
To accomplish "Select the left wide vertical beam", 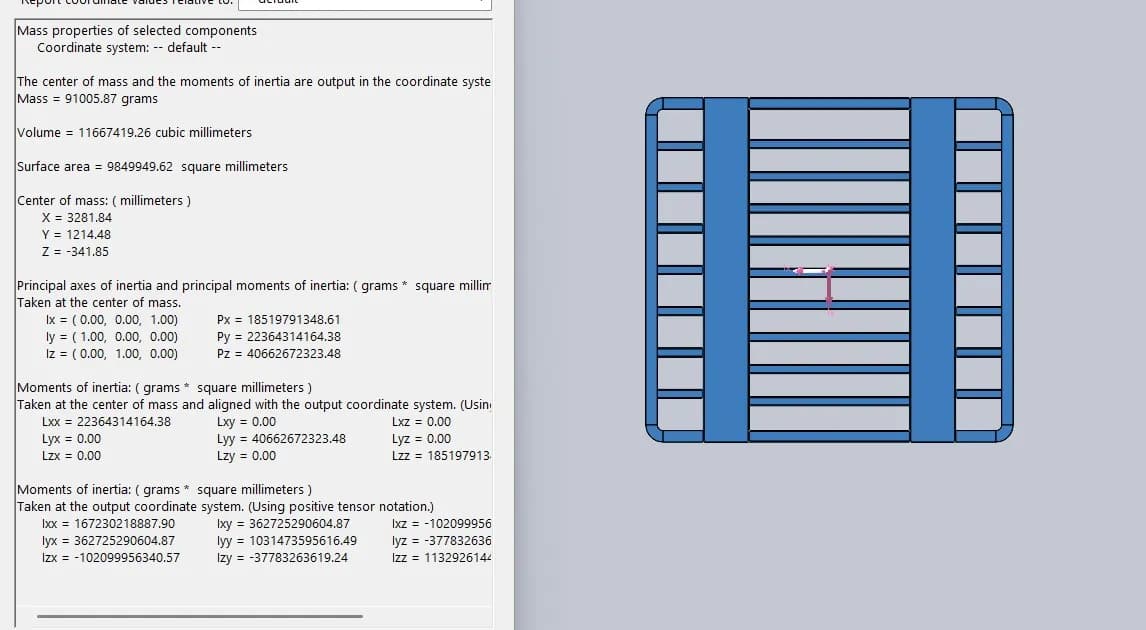I will 726,269.
